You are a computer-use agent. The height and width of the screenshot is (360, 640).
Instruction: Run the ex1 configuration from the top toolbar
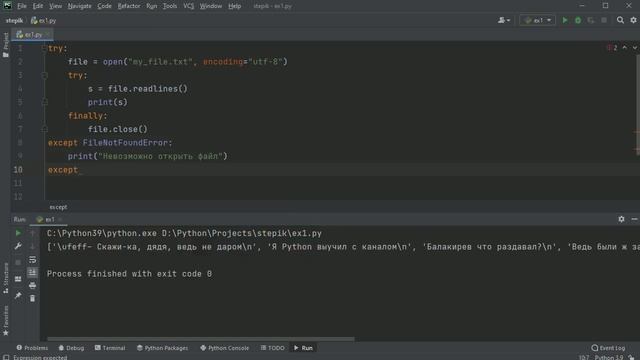[565, 20]
